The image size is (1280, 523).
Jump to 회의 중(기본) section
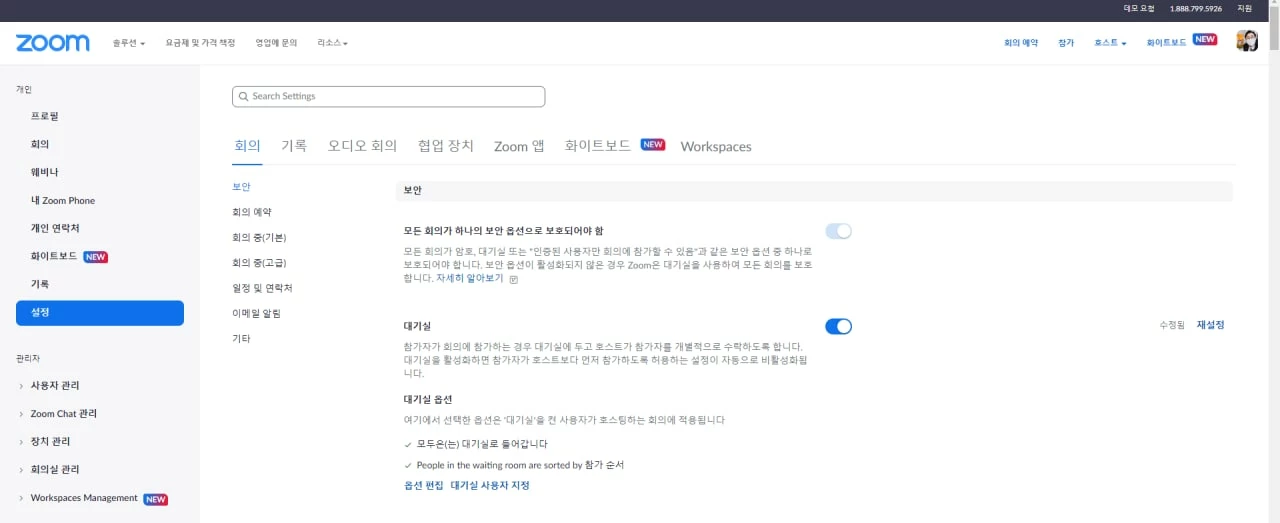pos(260,238)
